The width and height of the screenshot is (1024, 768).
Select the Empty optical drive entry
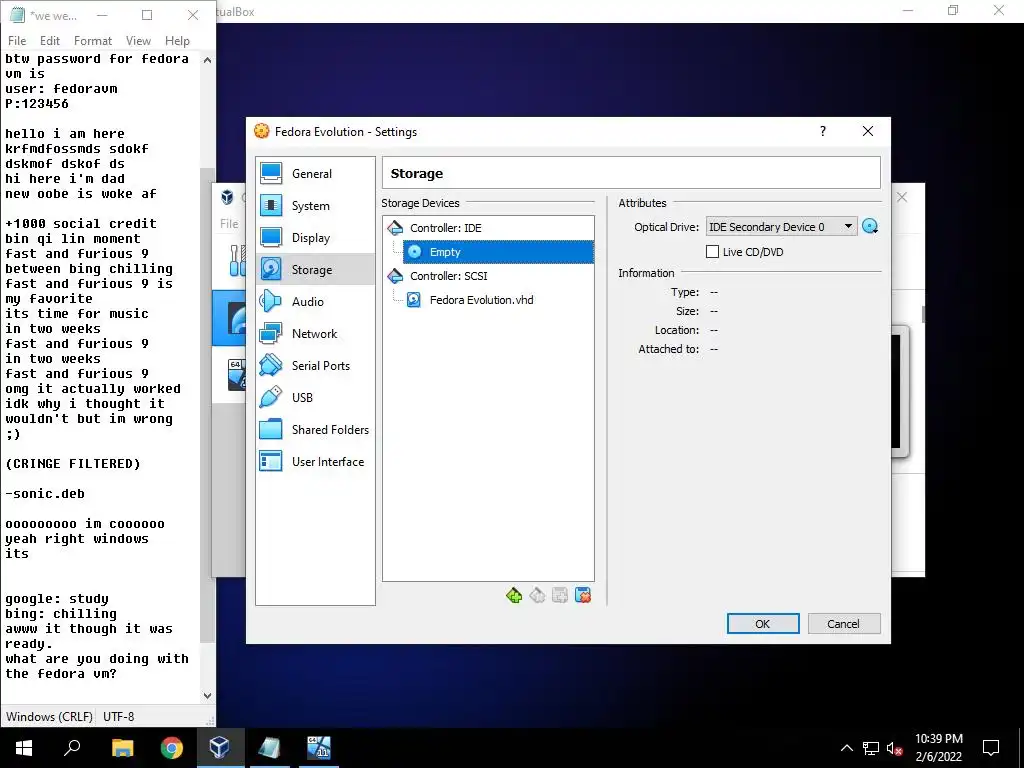(x=498, y=252)
